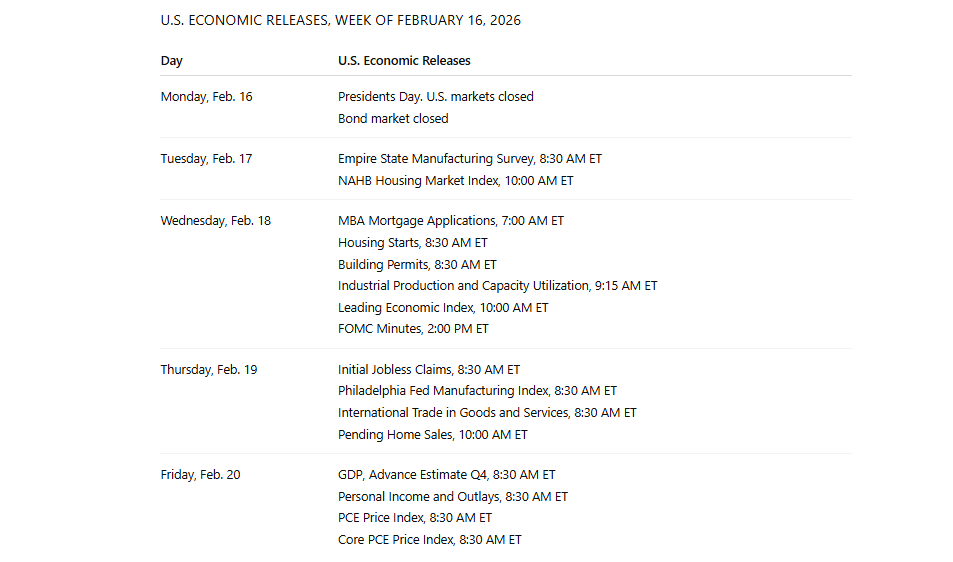
Task: Select the 'Thursday, Feb. 19' day cell
Action: [208, 370]
